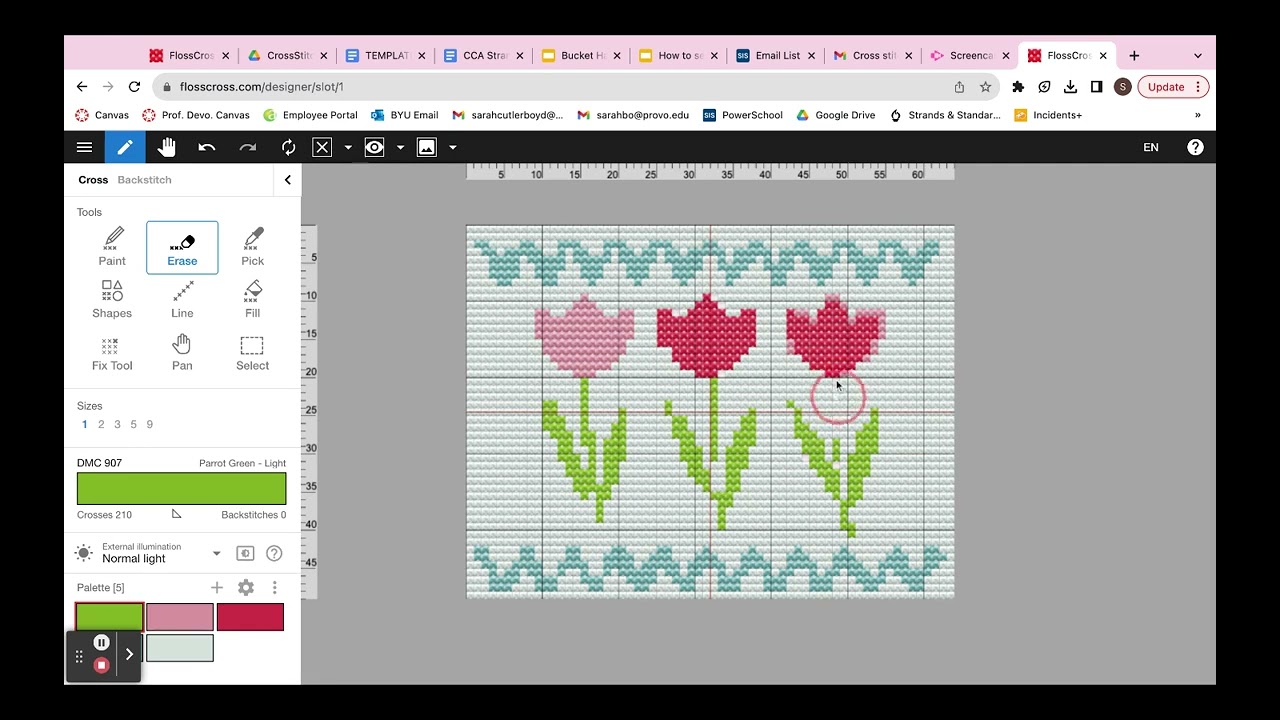Image resolution: width=1280 pixels, height=720 pixels.
Task: Redo the last undone action
Action: [248, 147]
